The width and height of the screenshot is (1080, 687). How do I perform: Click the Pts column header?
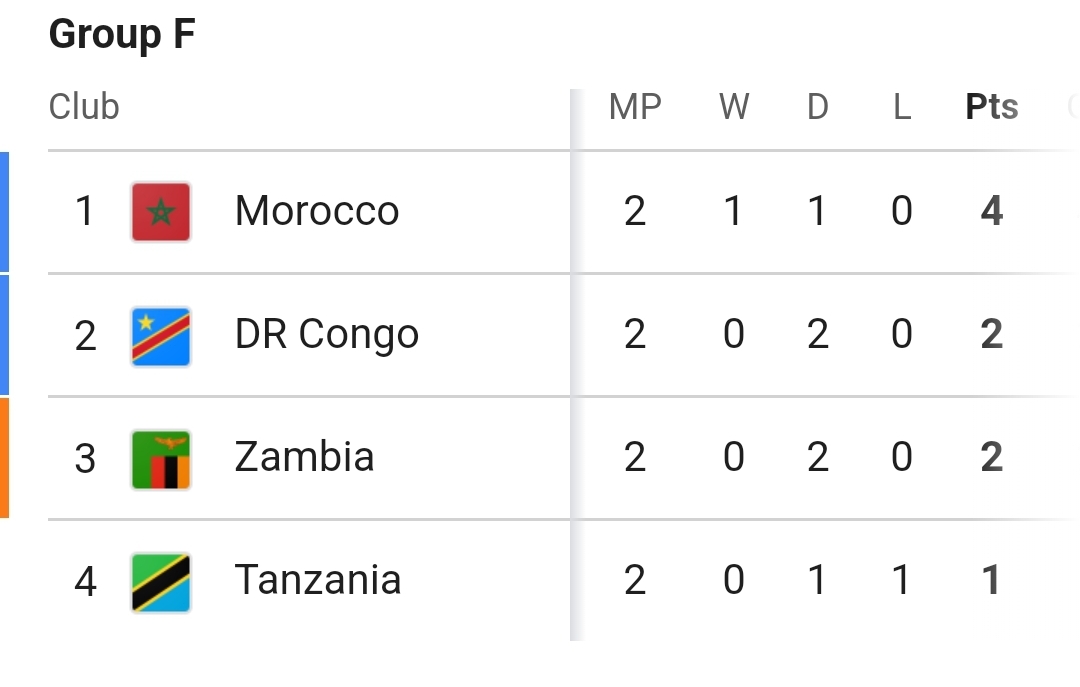992,107
